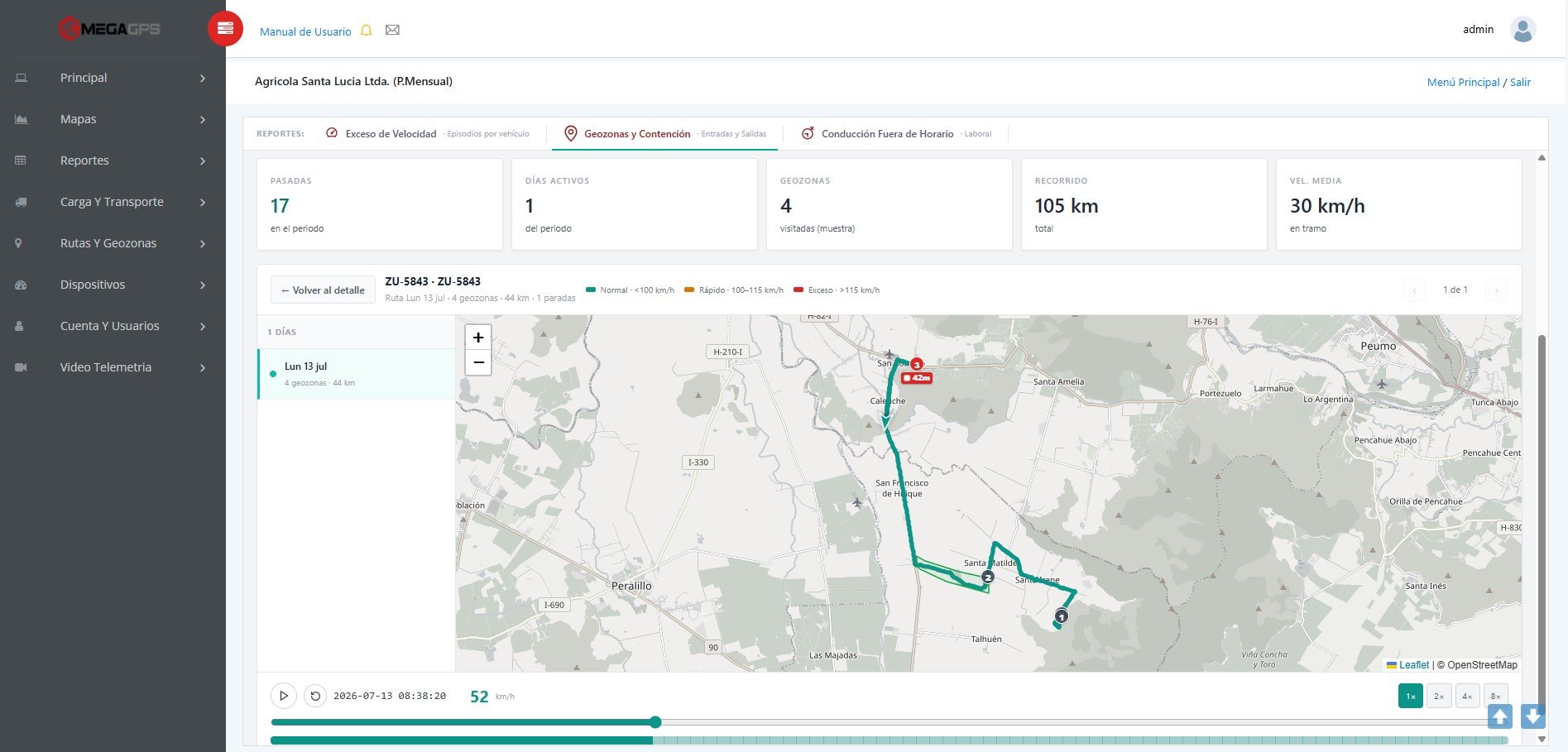This screenshot has height=752, width=1568.
Task: Click the playback position slider handle
Action: 655,722
